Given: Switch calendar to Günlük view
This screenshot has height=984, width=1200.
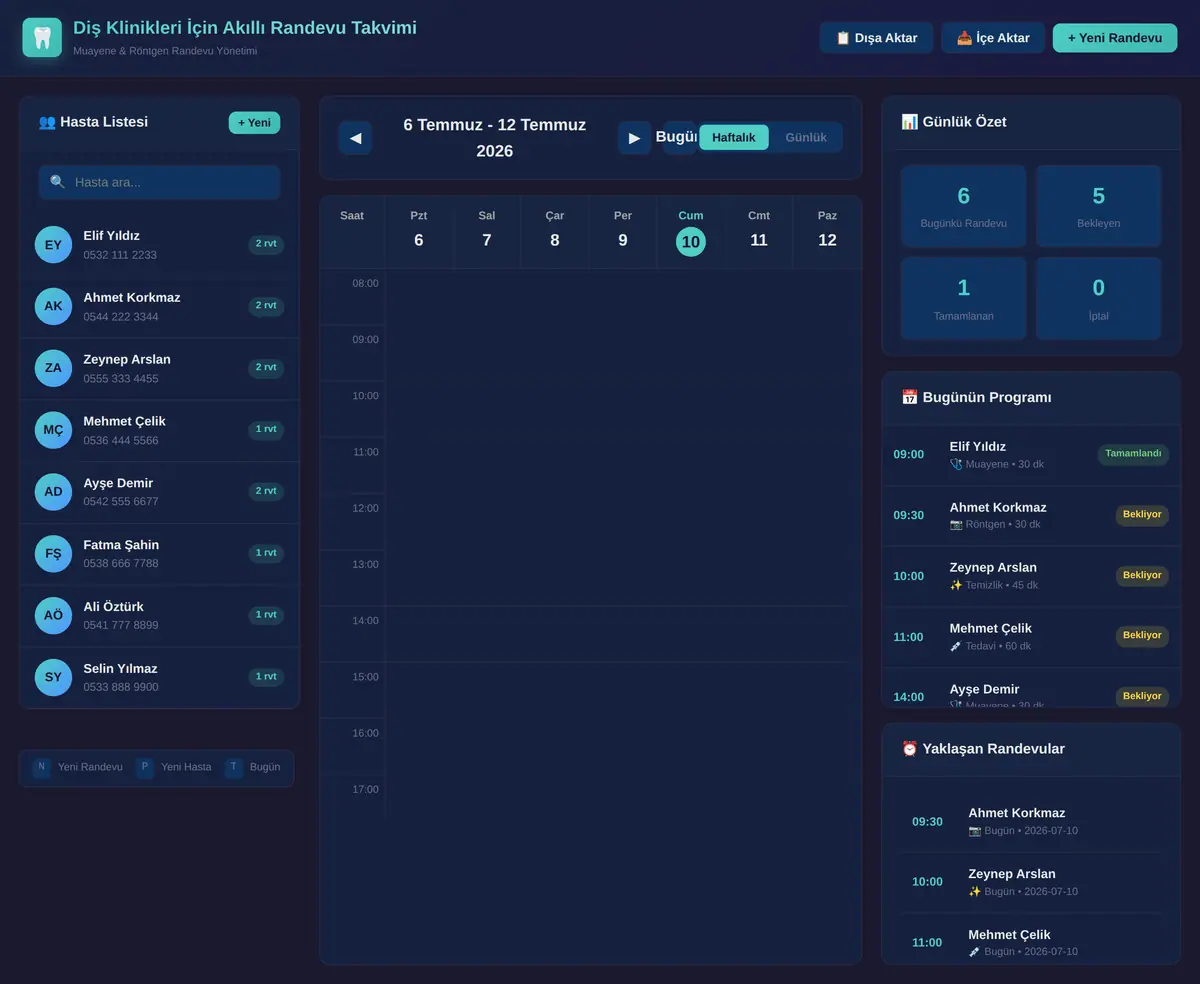Looking at the screenshot, I should tap(806, 137).
